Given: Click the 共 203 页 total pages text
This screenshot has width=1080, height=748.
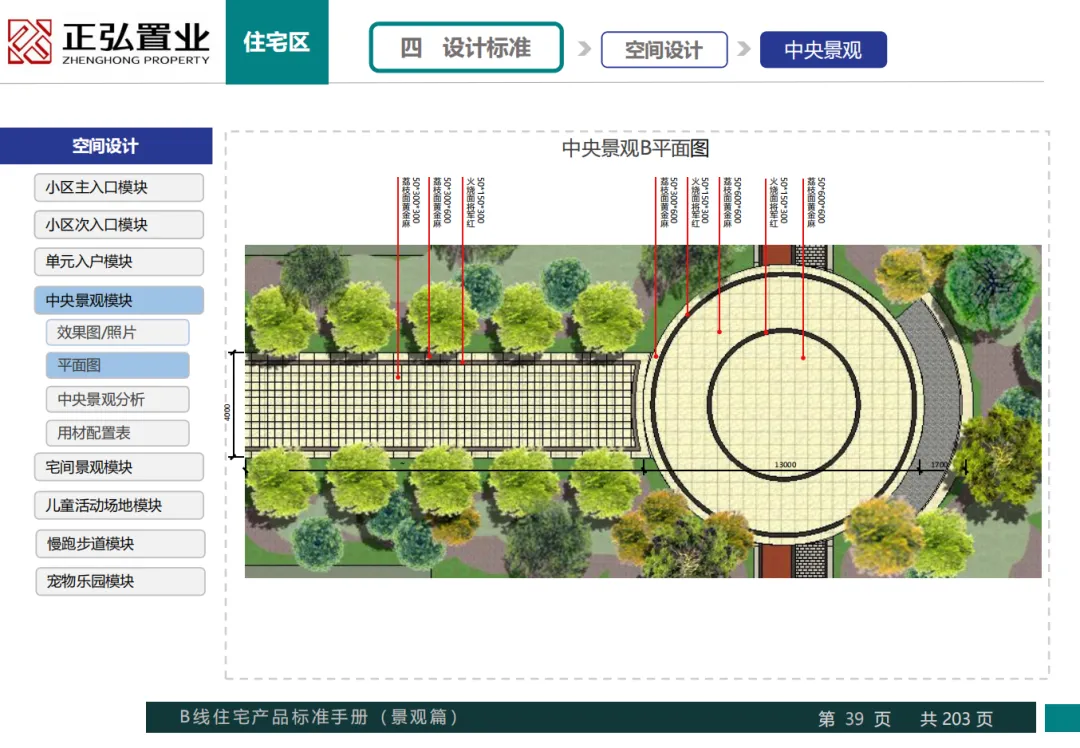Looking at the screenshot, I should click(956, 719).
